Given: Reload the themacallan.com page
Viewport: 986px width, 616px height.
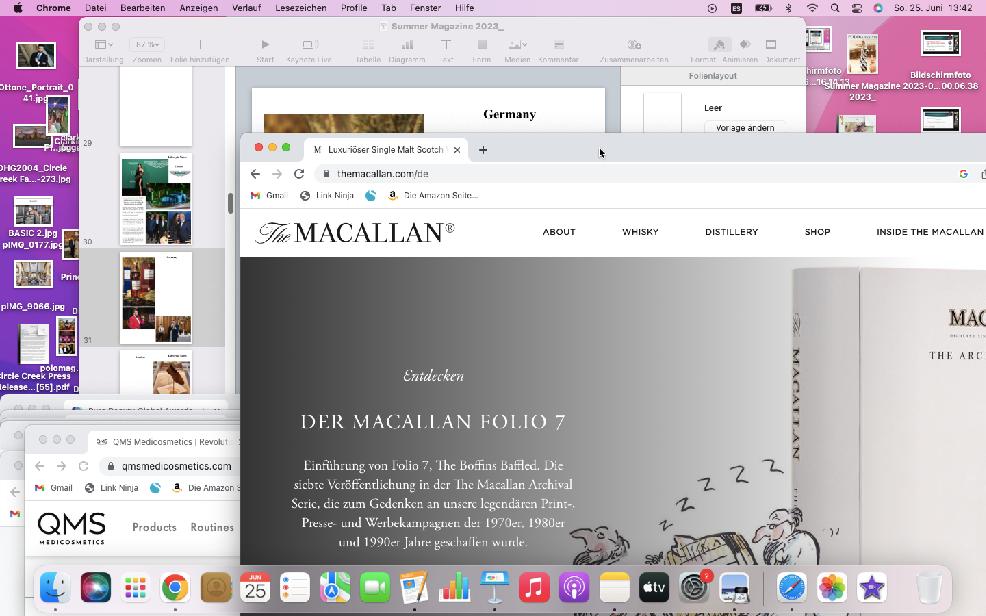Looking at the screenshot, I should pyautogui.click(x=299, y=173).
